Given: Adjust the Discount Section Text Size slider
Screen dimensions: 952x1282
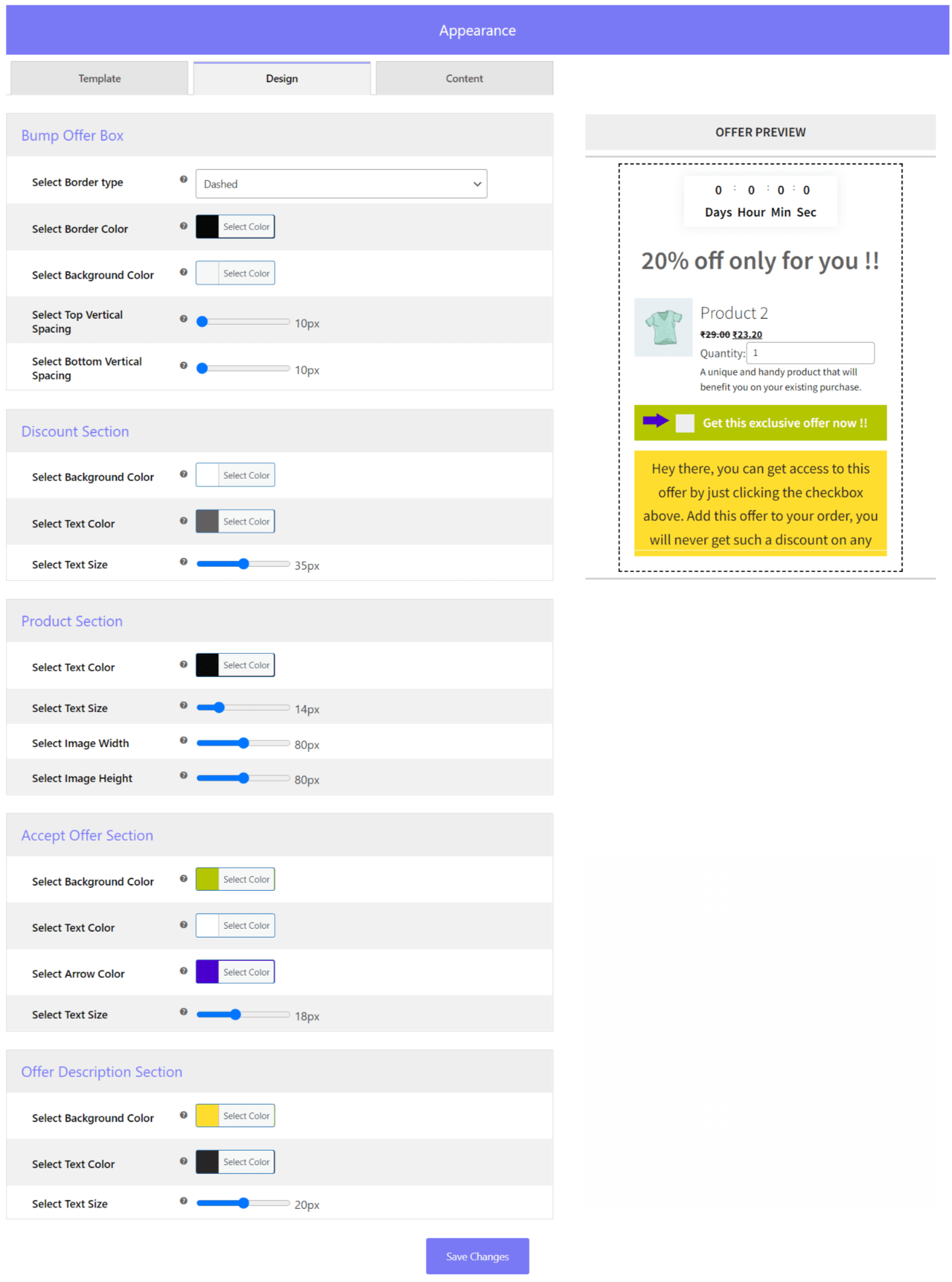Looking at the screenshot, I should tap(243, 564).
